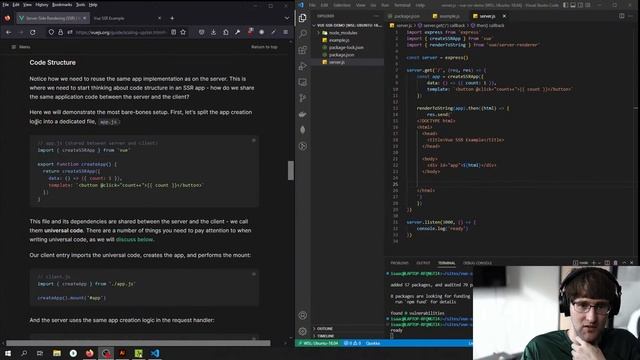Open VS Code Accounts icon
Image resolution: width=640 pixels, height=360 pixels.
[x=302, y=315]
